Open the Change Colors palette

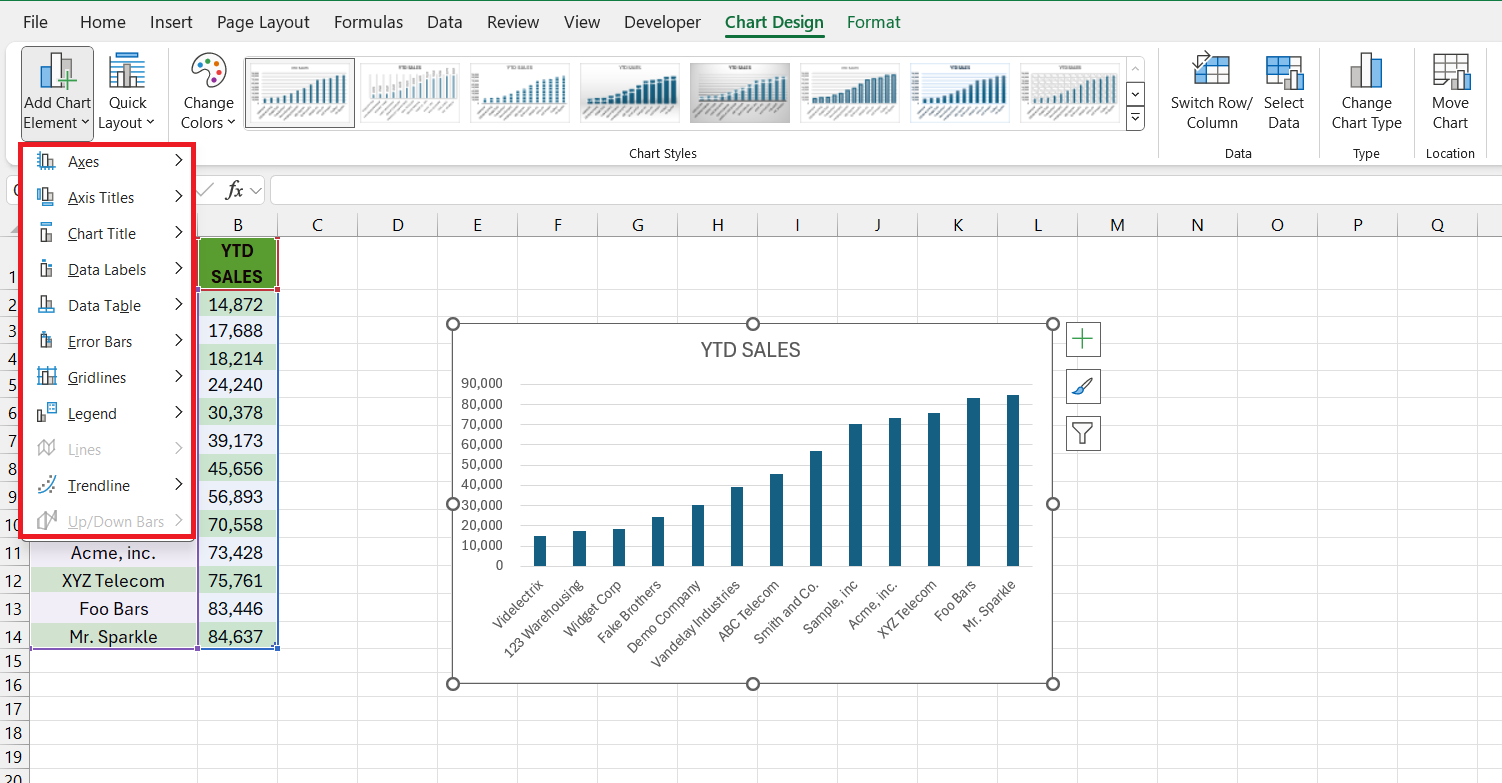pyautogui.click(x=207, y=92)
